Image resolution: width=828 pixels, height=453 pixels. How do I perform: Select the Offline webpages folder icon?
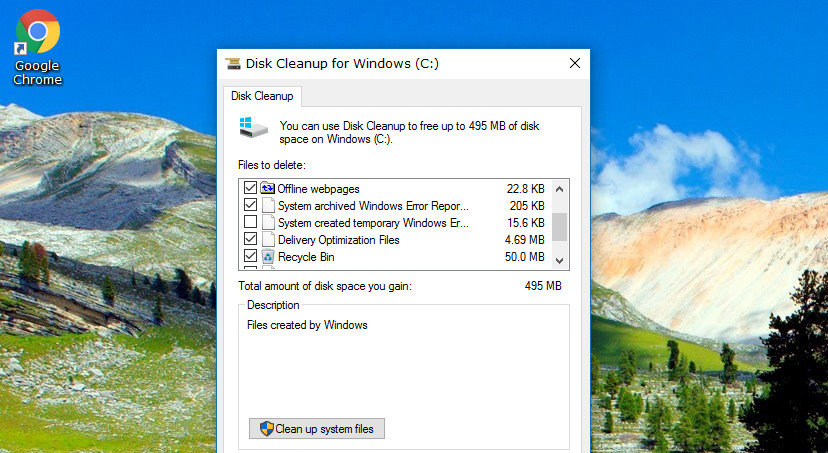[x=268, y=188]
